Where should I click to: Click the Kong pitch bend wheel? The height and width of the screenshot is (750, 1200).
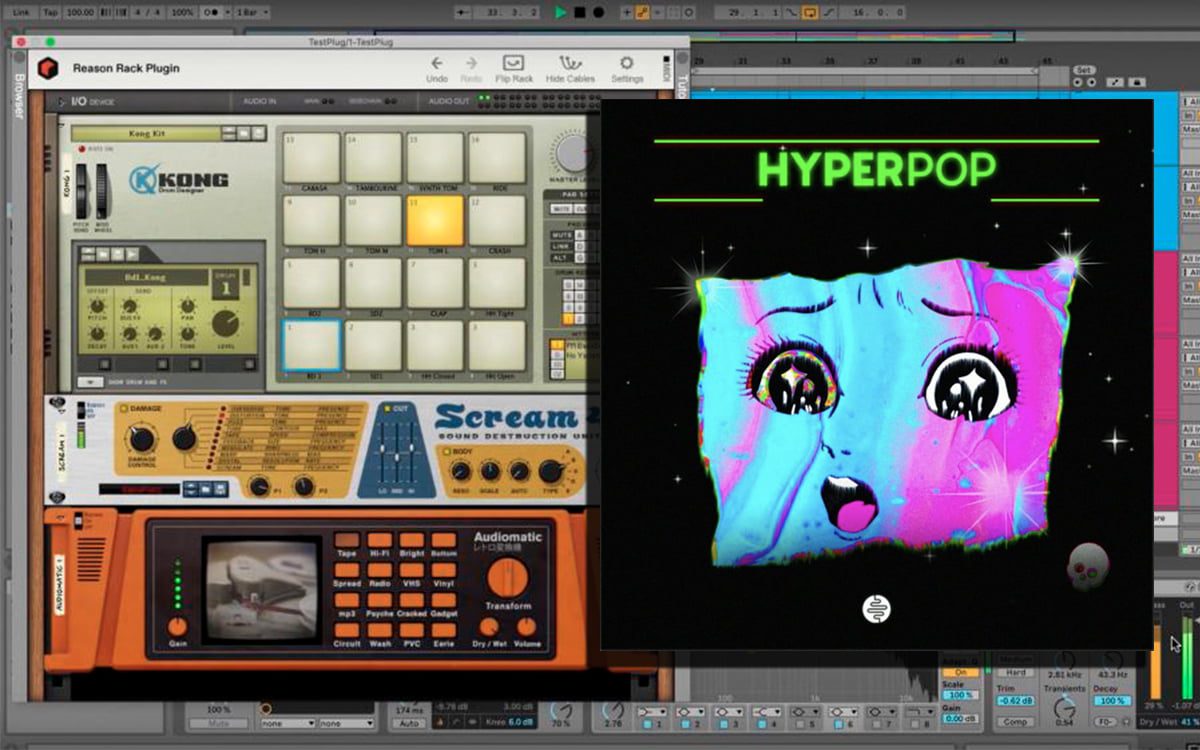point(83,189)
